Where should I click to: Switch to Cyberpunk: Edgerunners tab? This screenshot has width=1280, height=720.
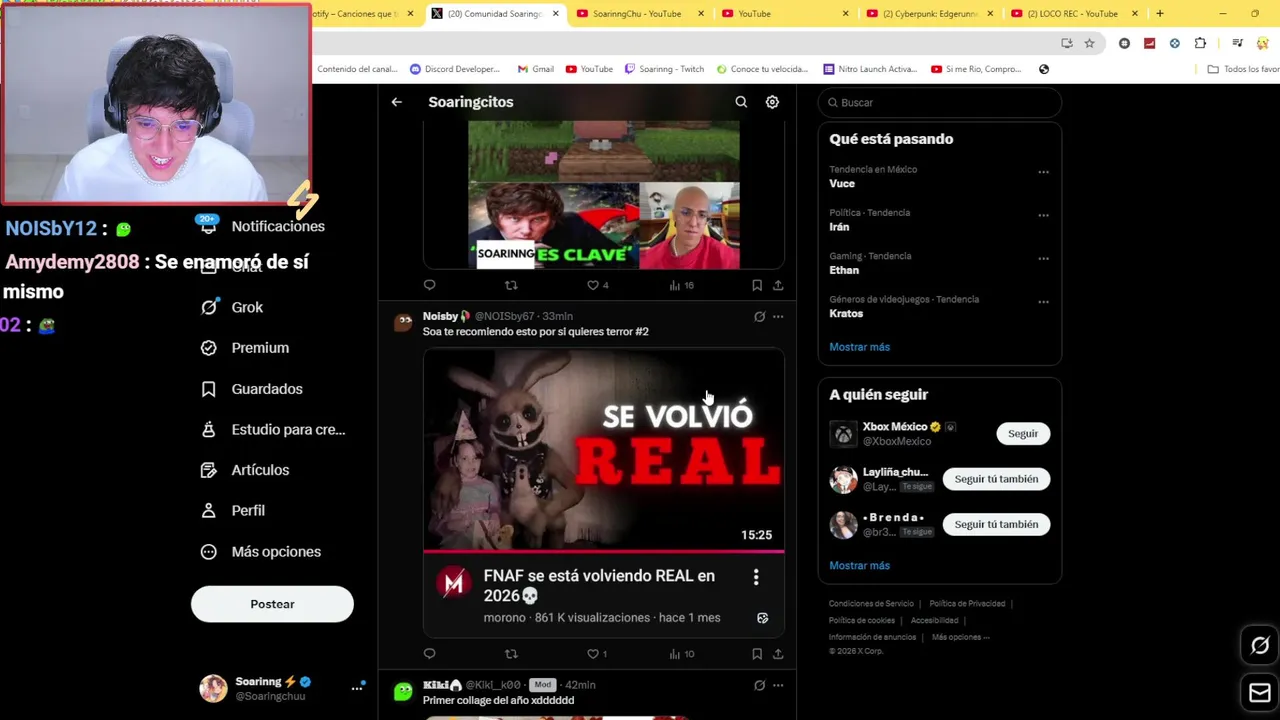[930, 14]
